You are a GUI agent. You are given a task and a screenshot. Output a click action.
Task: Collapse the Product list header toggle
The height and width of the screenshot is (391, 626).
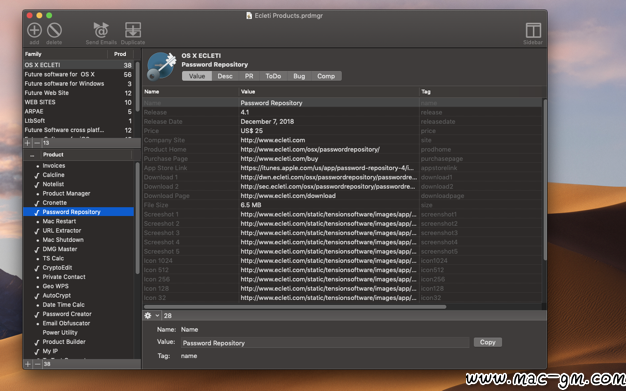[x=32, y=155]
